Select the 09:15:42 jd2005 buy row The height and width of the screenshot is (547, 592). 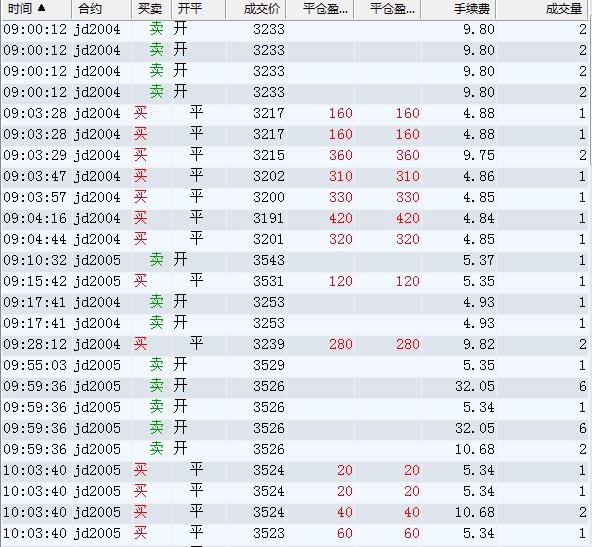(294, 282)
